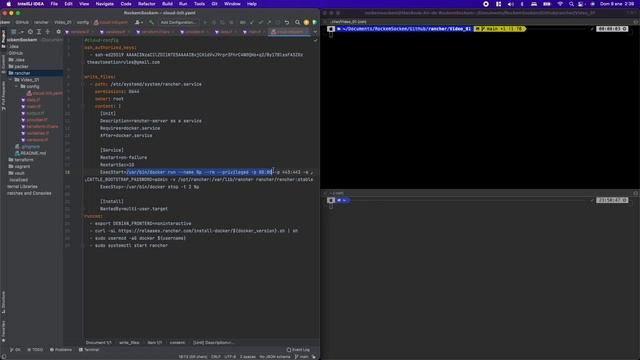This screenshot has height=360, width=640.
Task: Open the Tools menu
Action: (x=199, y=4)
